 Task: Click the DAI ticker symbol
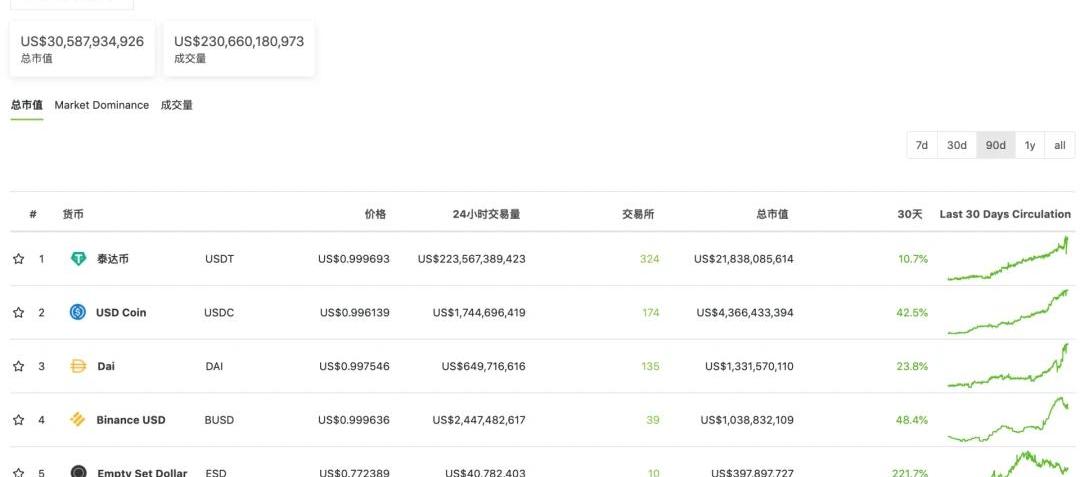coord(214,366)
